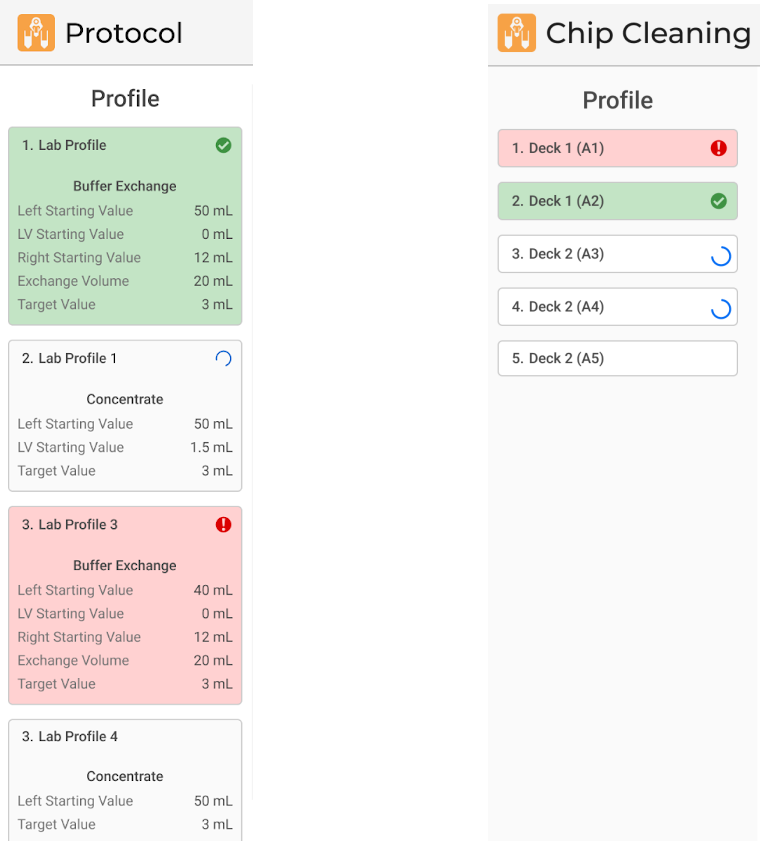Screen dimensions: 760x841
Task: Click the 3. Lab Profile 3 card title
Action: [x=70, y=525]
